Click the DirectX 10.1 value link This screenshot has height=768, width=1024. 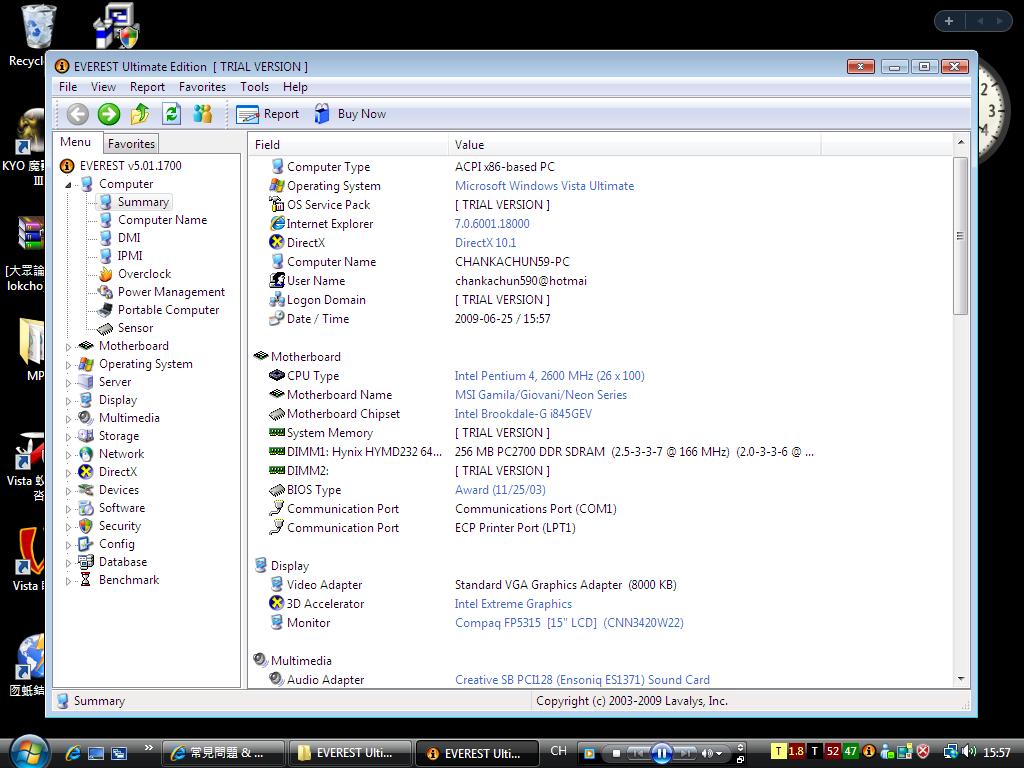(x=485, y=243)
